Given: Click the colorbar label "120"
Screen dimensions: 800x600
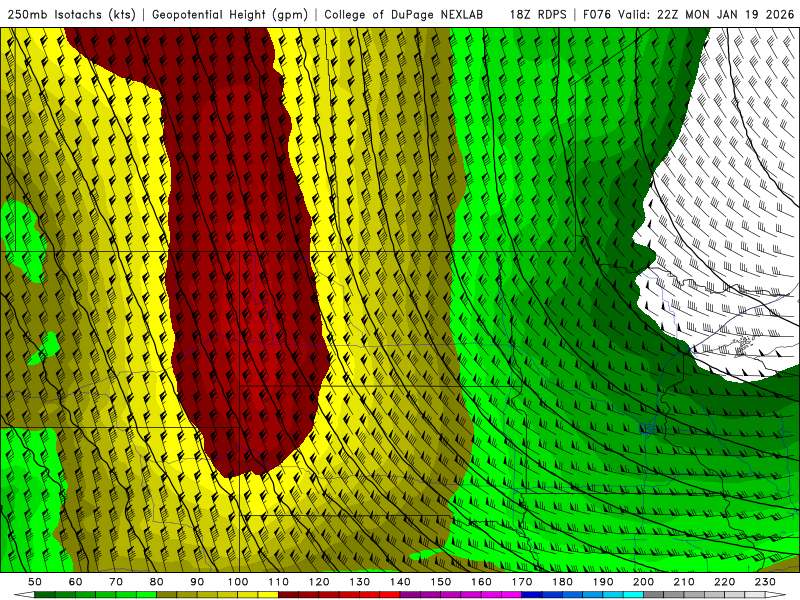Looking at the screenshot, I should tap(319, 582).
